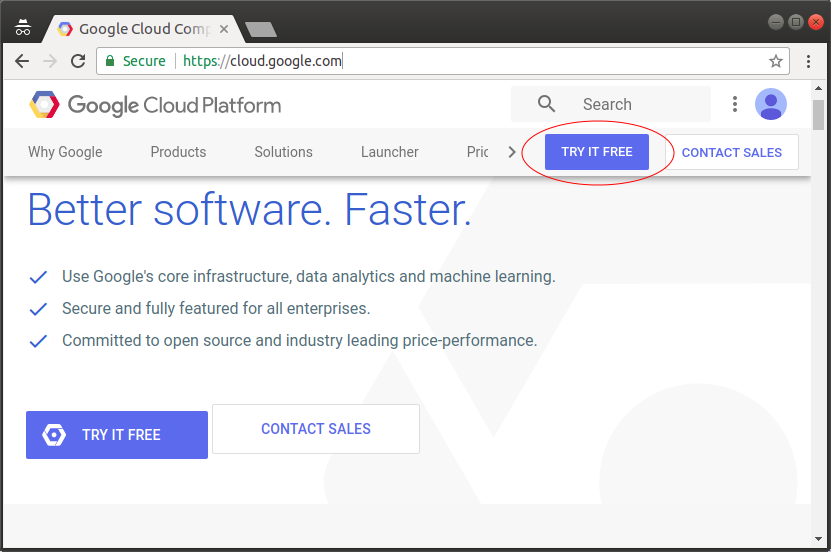Click TRY IT FREE in the nav bar
This screenshot has width=831, height=552.
pyautogui.click(x=597, y=152)
